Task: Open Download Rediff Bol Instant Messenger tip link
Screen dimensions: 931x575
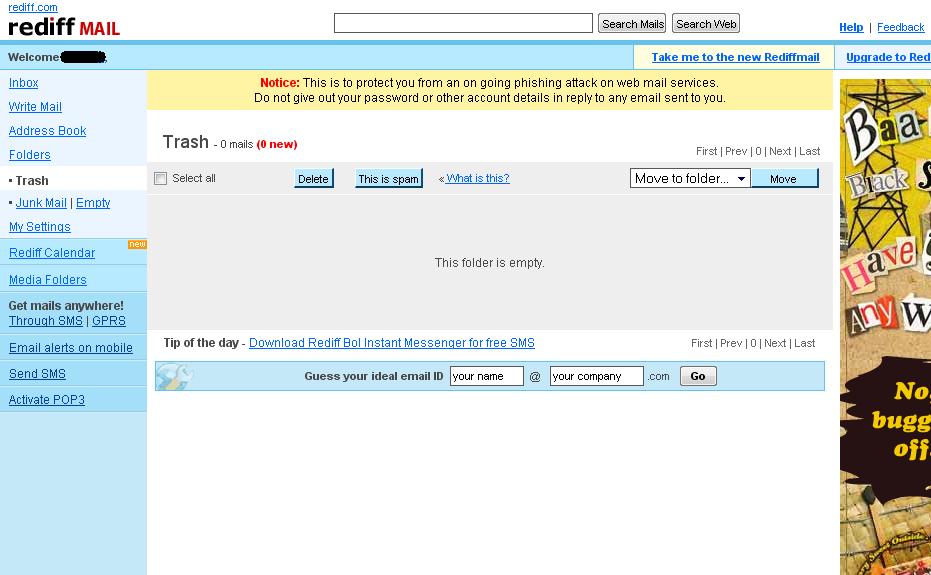Action: coord(392,343)
